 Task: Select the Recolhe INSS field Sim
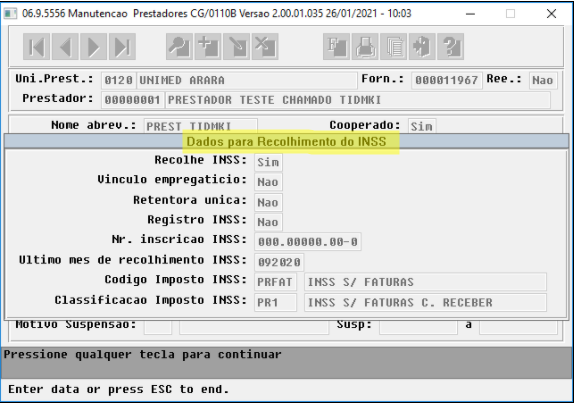(x=268, y=162)
